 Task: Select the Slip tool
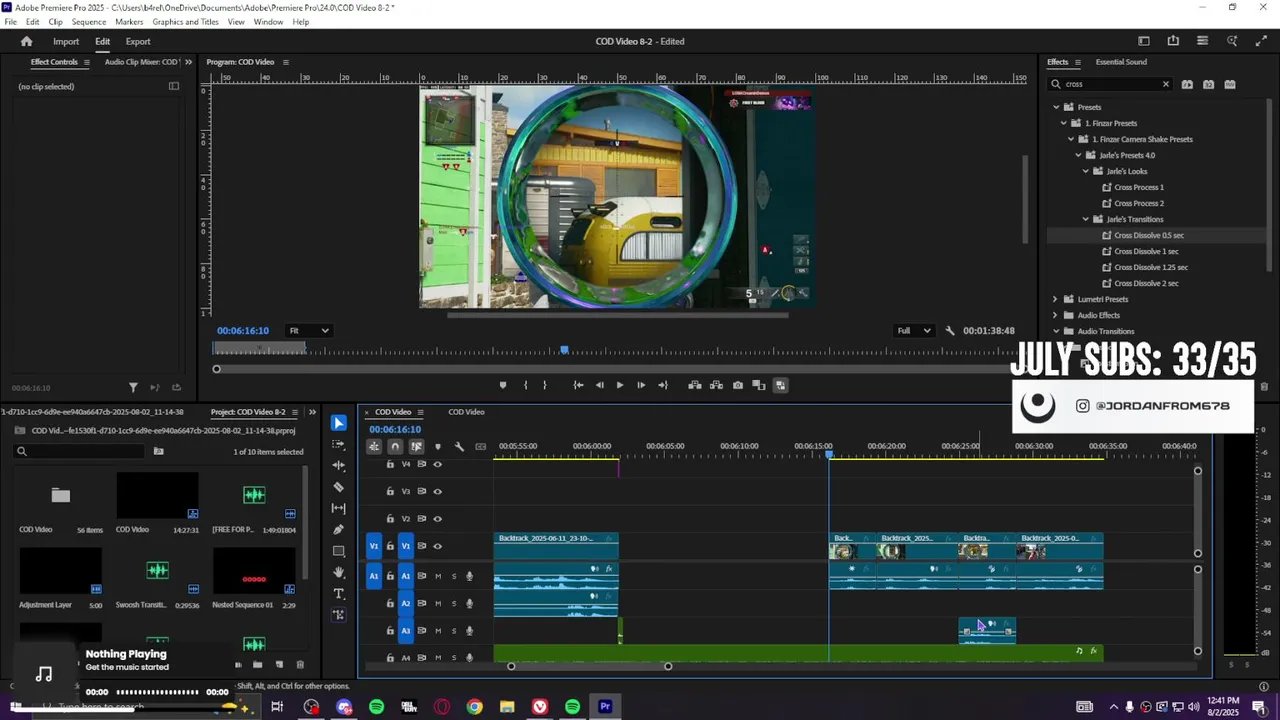338,508
